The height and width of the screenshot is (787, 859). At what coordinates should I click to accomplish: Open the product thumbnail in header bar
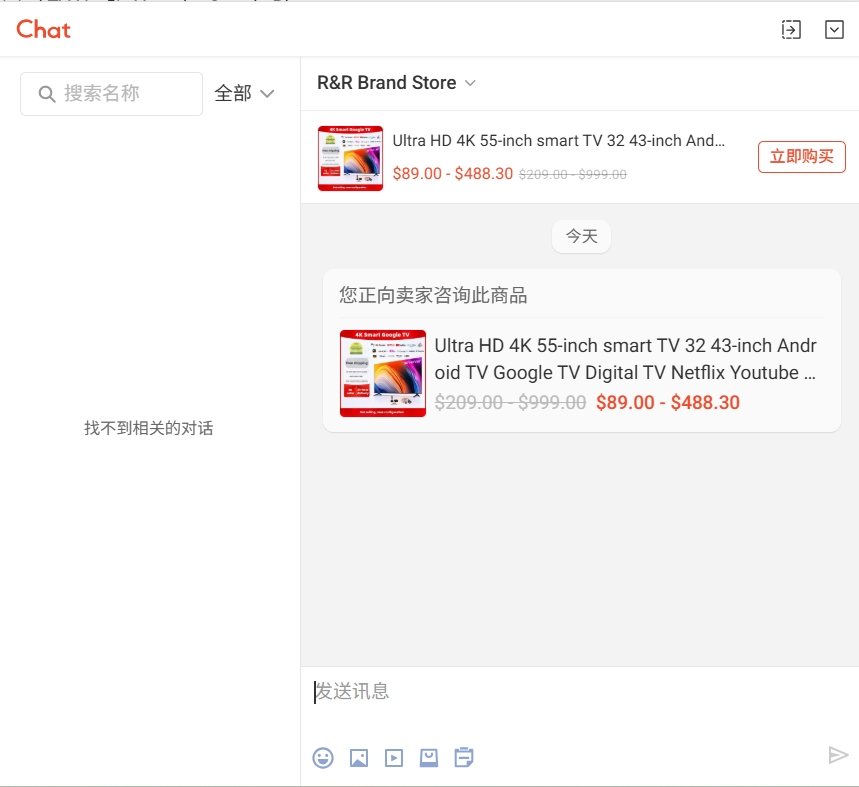tap(350, 158)
